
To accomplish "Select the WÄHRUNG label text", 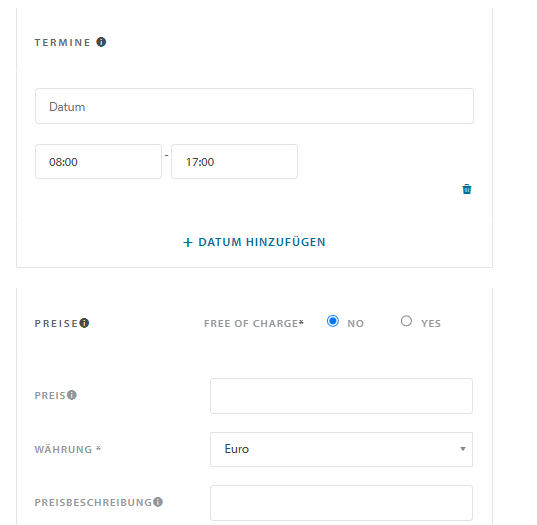I will click(x=63, y=449).
